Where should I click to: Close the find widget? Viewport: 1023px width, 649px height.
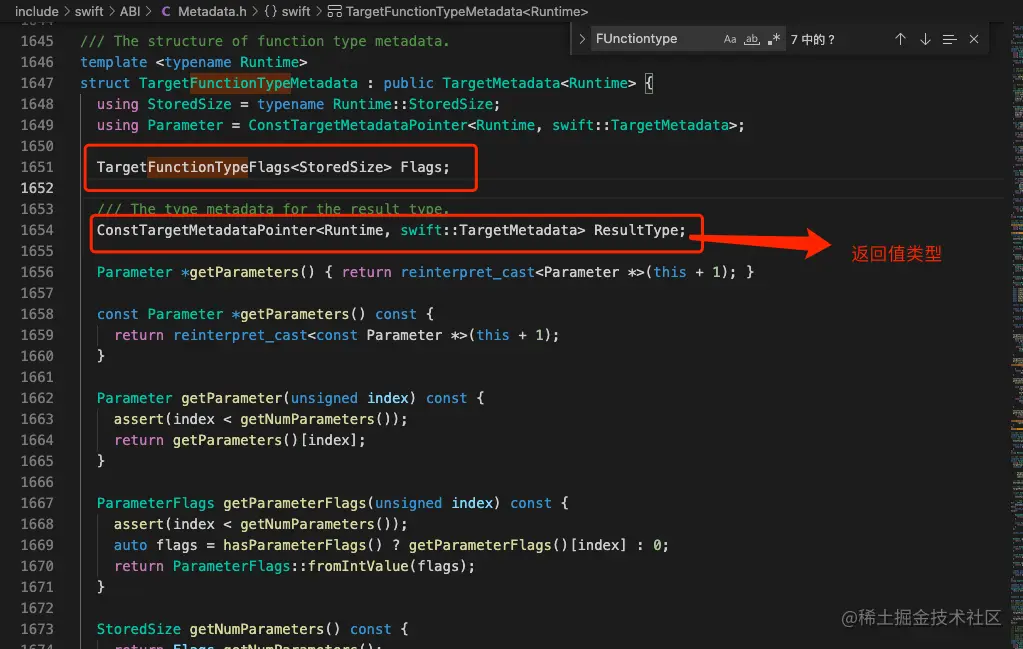(x=974, y=39)
